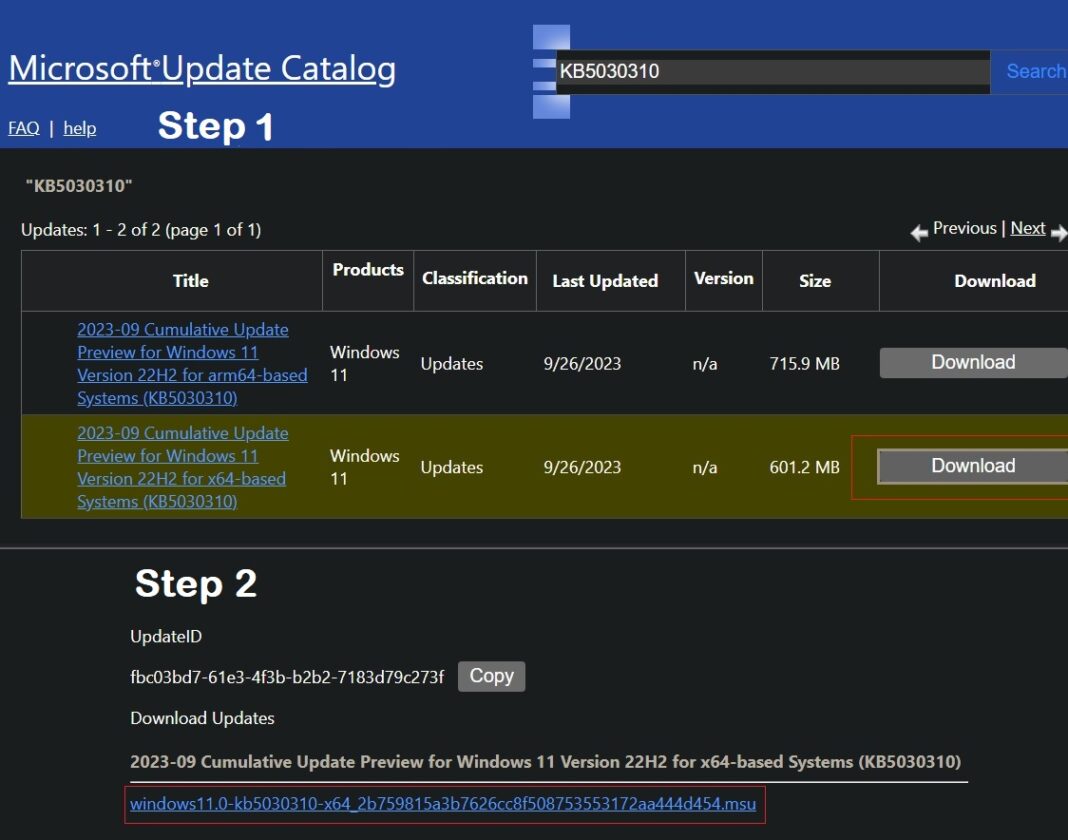Click the Previous page arrow icon

click(x=919, y=232)
